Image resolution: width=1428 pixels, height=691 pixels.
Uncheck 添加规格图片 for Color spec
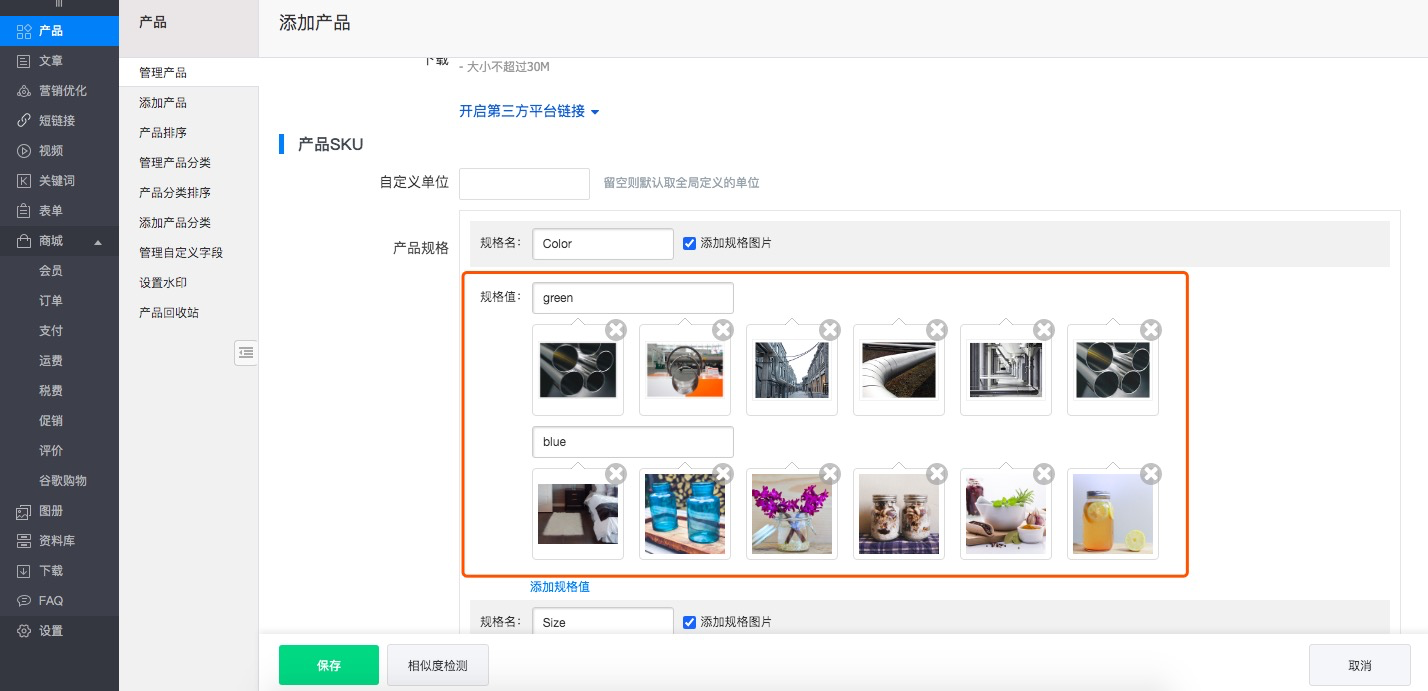pyautogui.click(x=689, y=243)
